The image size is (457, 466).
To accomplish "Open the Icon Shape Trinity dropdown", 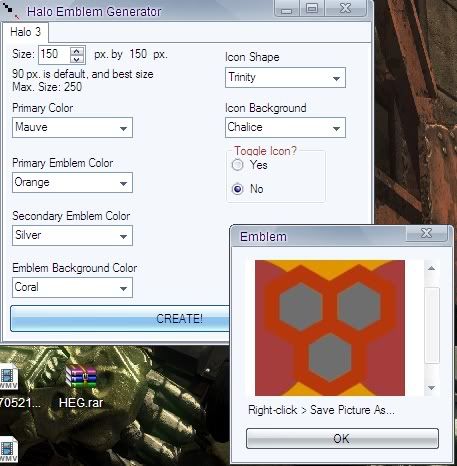I will click(285, 78).
